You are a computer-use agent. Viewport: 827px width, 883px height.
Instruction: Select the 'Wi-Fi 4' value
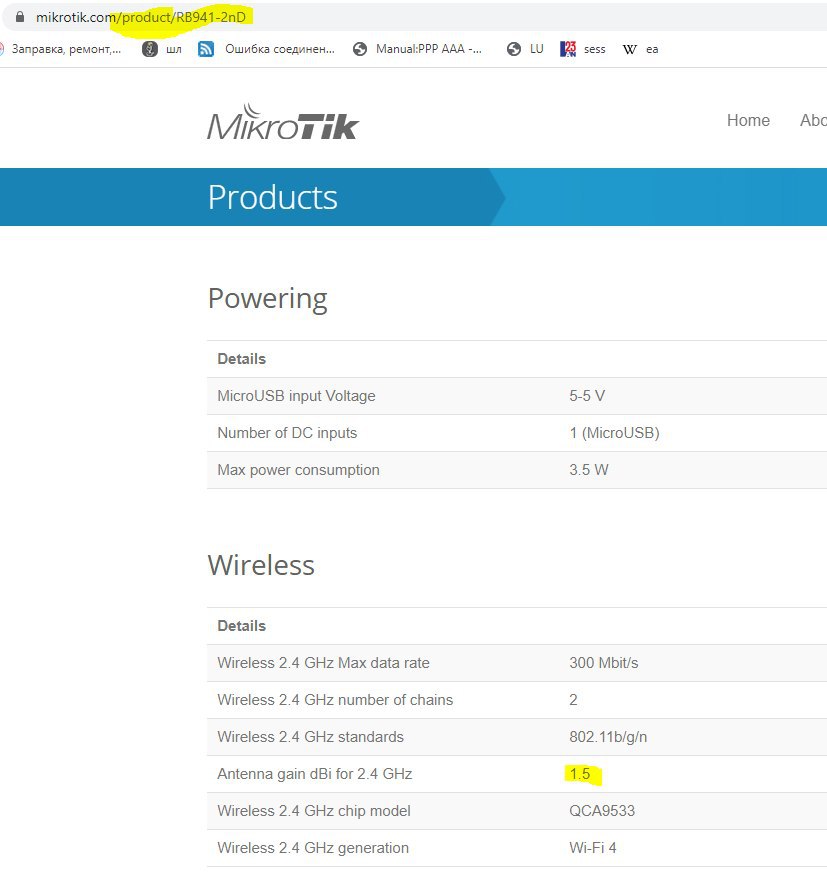[x=593, y=848]
